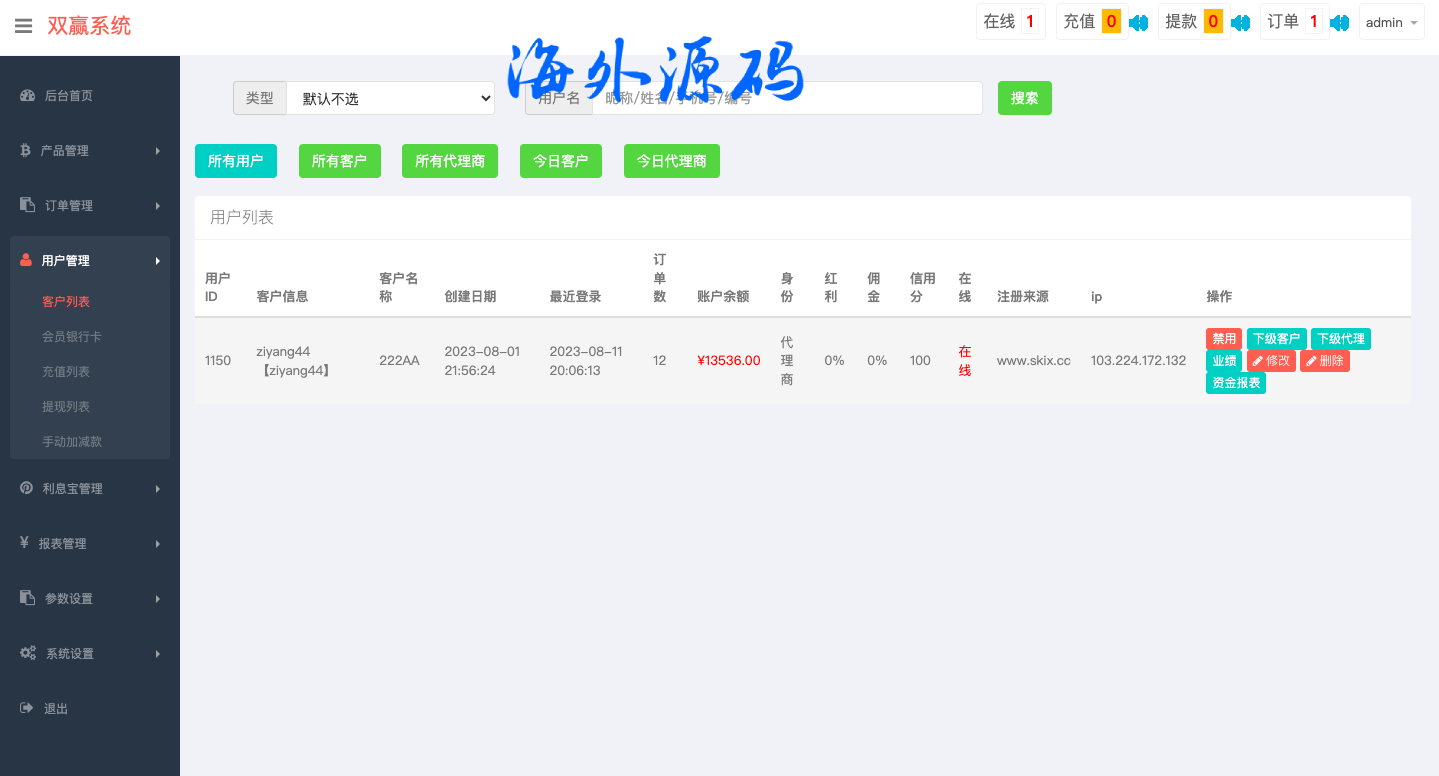
Task: Click the green 搜索 button
Action: pos(1024,98)
